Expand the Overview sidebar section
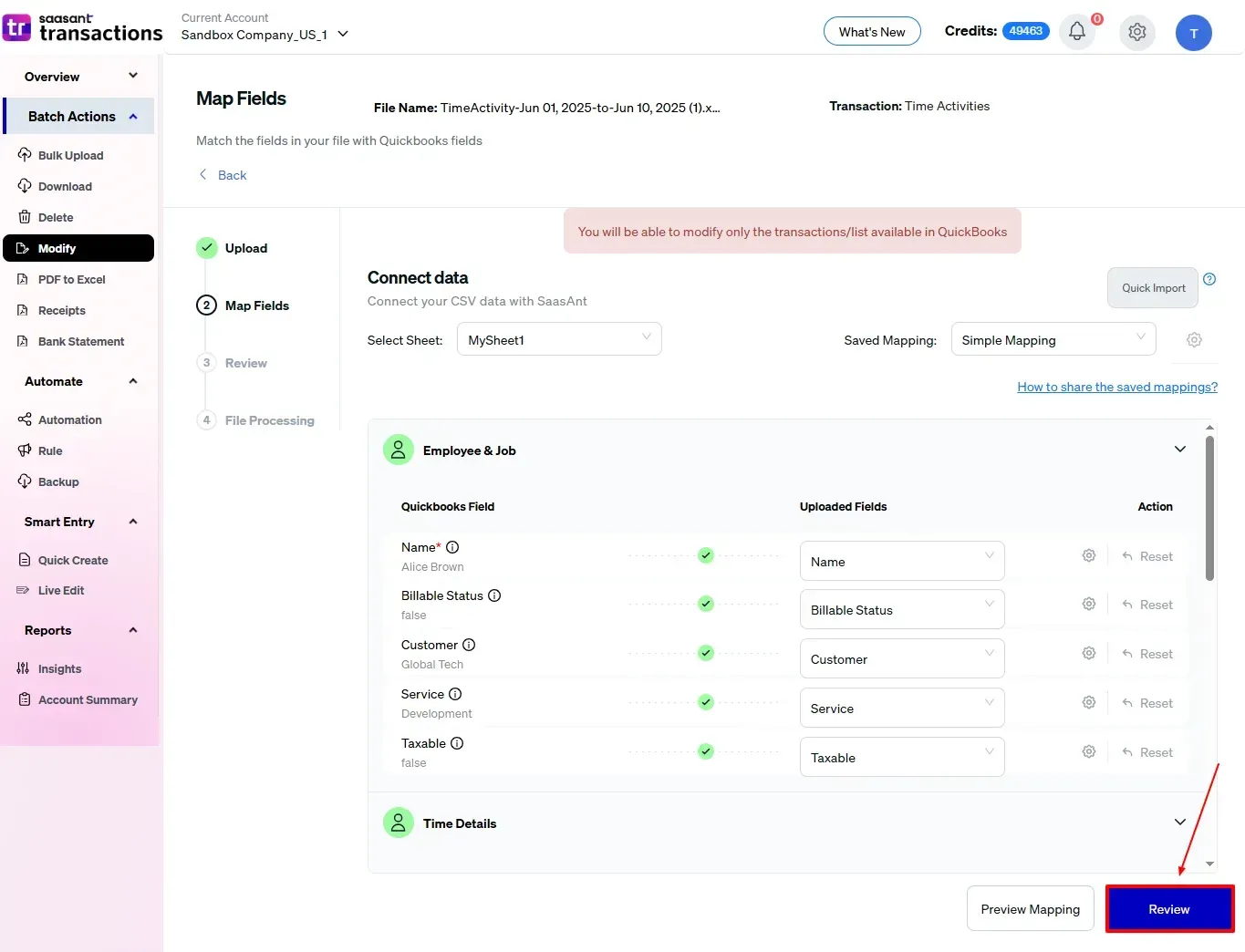 tap(133, 76)
